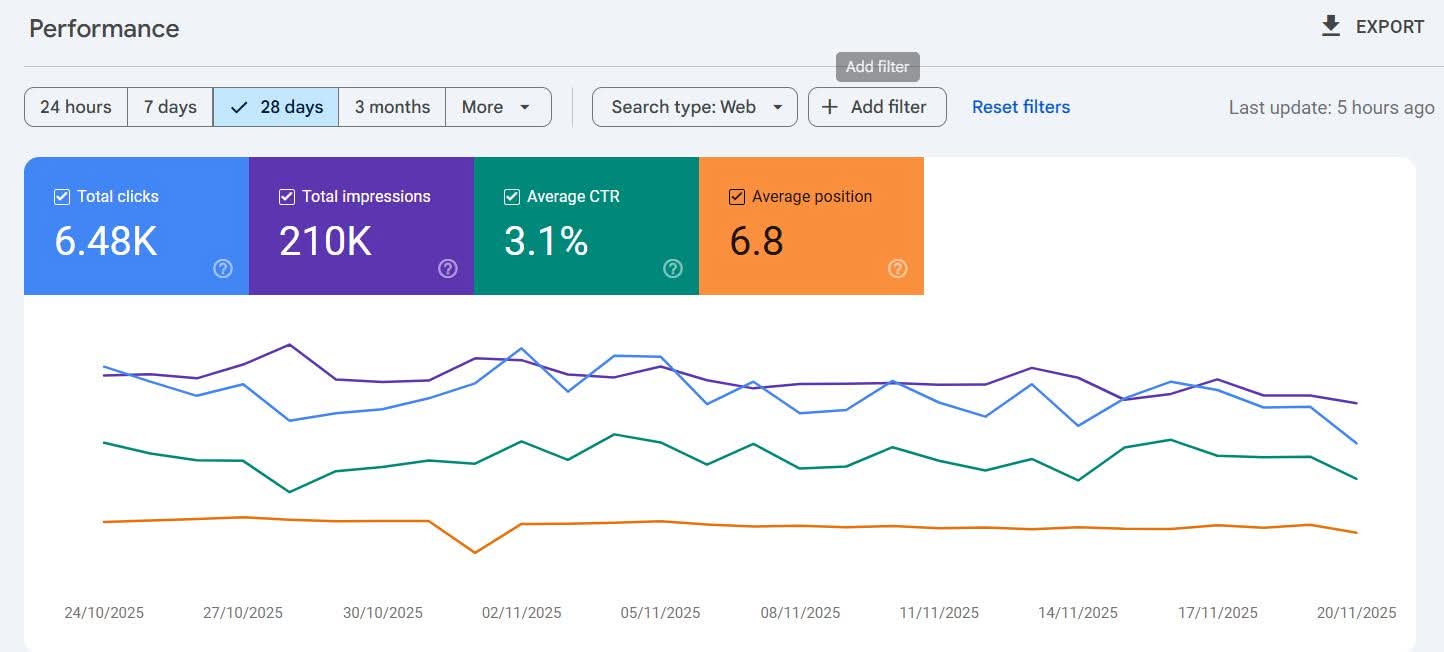Uncheck the Total impressions checkbox
The image size is (1444, 652).
[287, 197]
